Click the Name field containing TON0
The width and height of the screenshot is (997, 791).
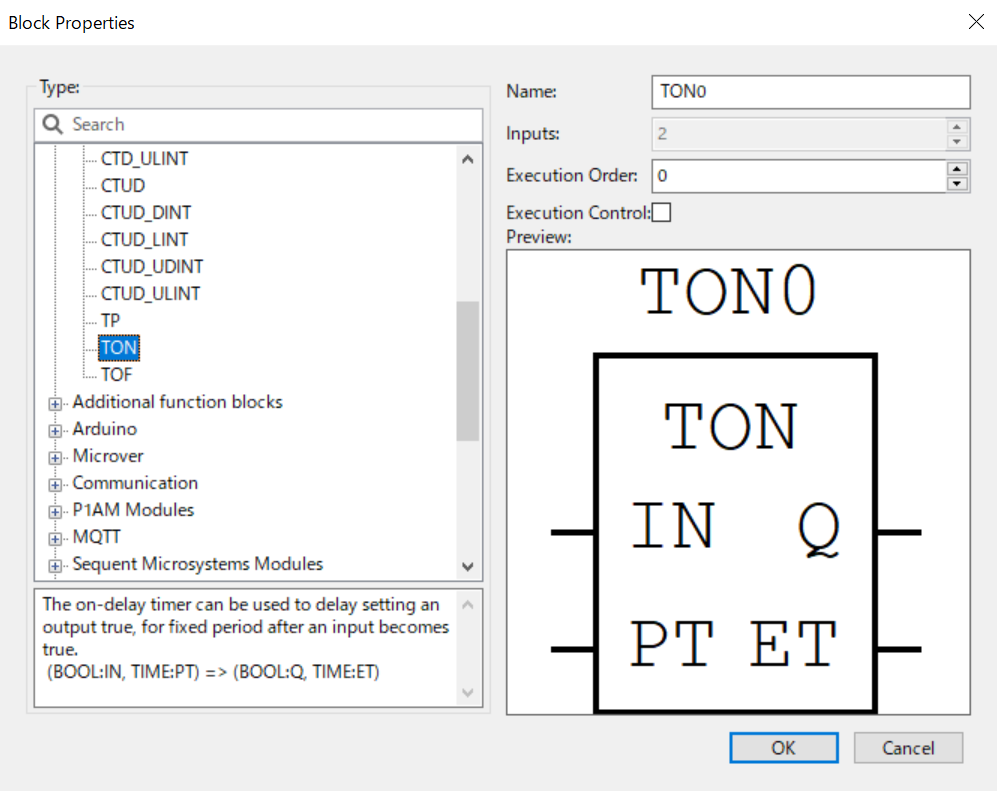pos(810,92)
